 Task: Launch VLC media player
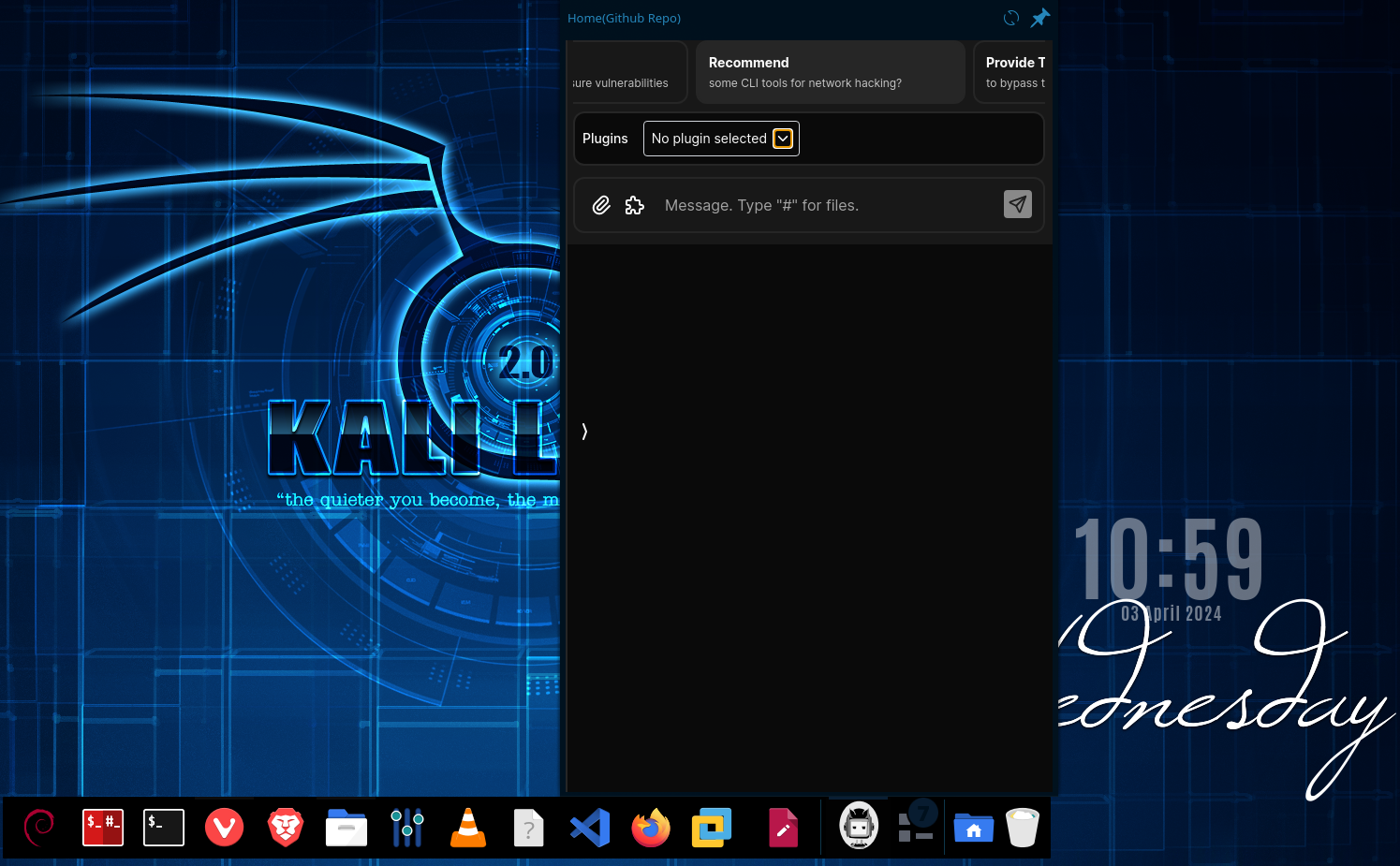coord(468,828)
